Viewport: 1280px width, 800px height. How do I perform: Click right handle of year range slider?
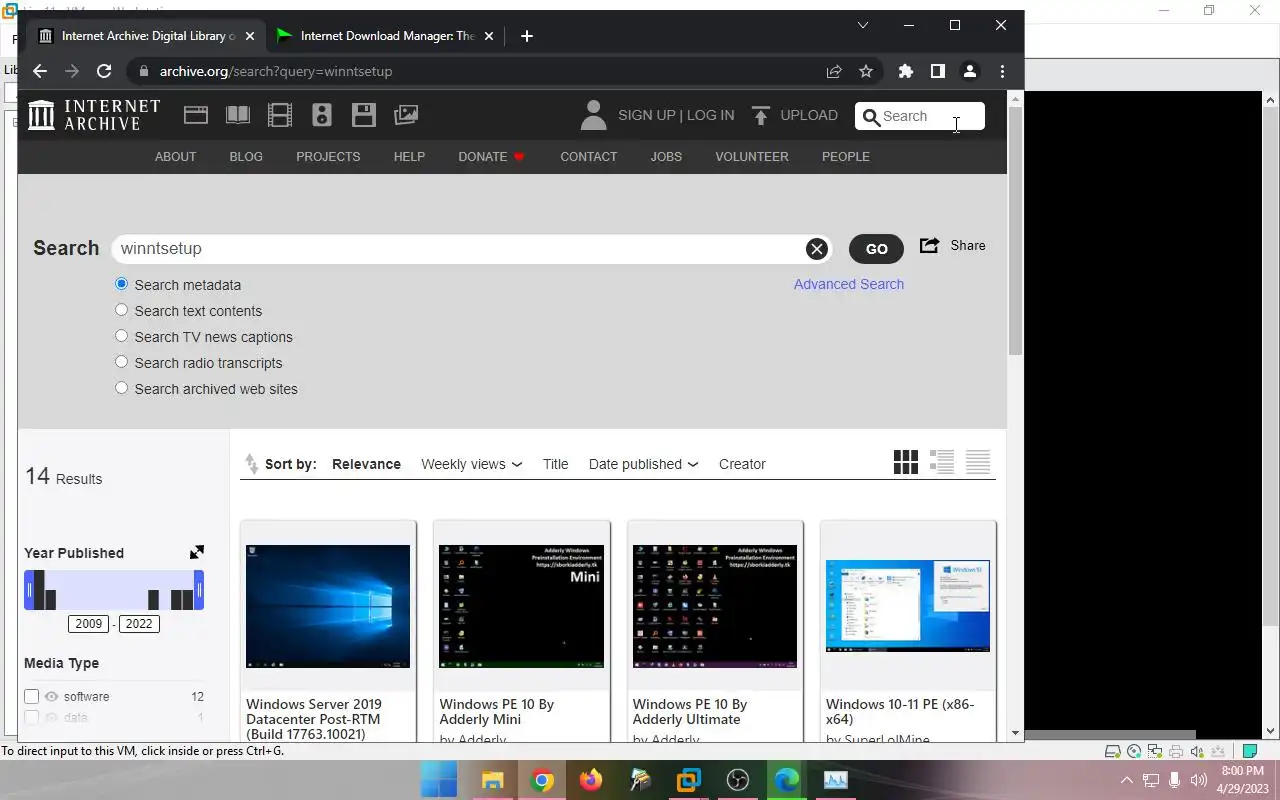199,590
